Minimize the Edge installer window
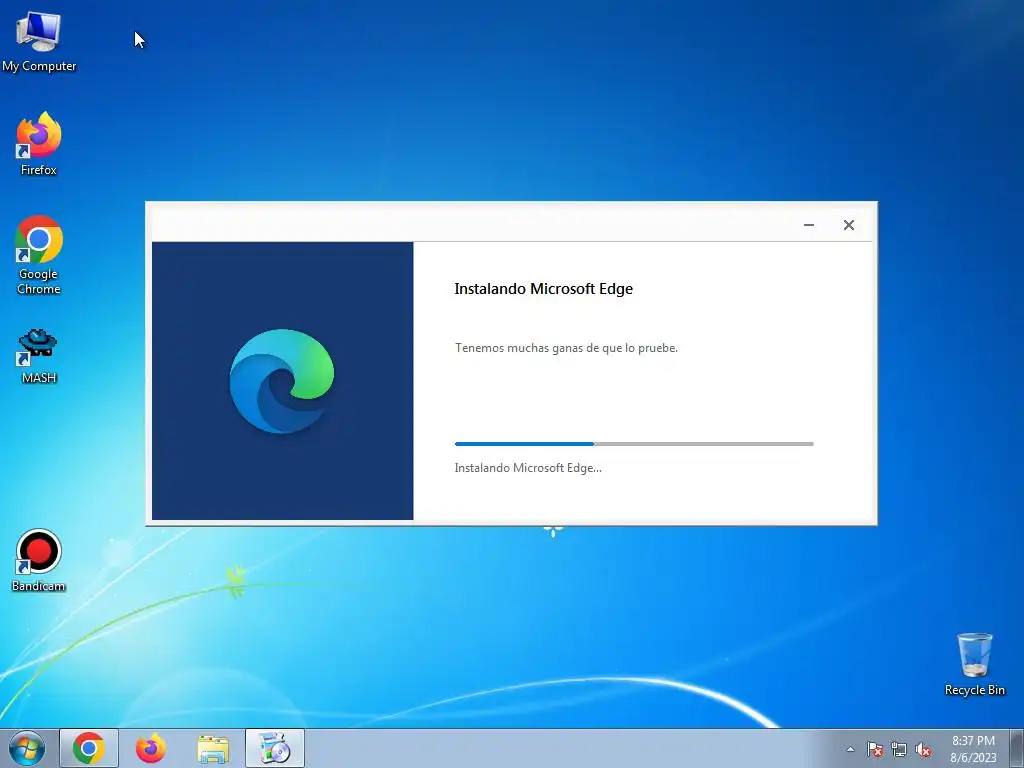1024x768 pixels. [808, 225]
